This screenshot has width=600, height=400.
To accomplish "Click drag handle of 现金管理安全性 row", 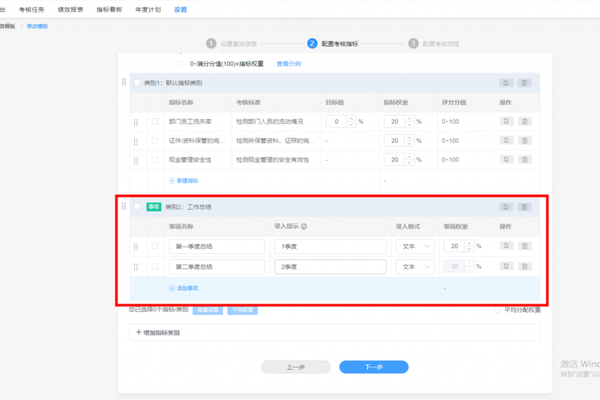I will (136, 160).
